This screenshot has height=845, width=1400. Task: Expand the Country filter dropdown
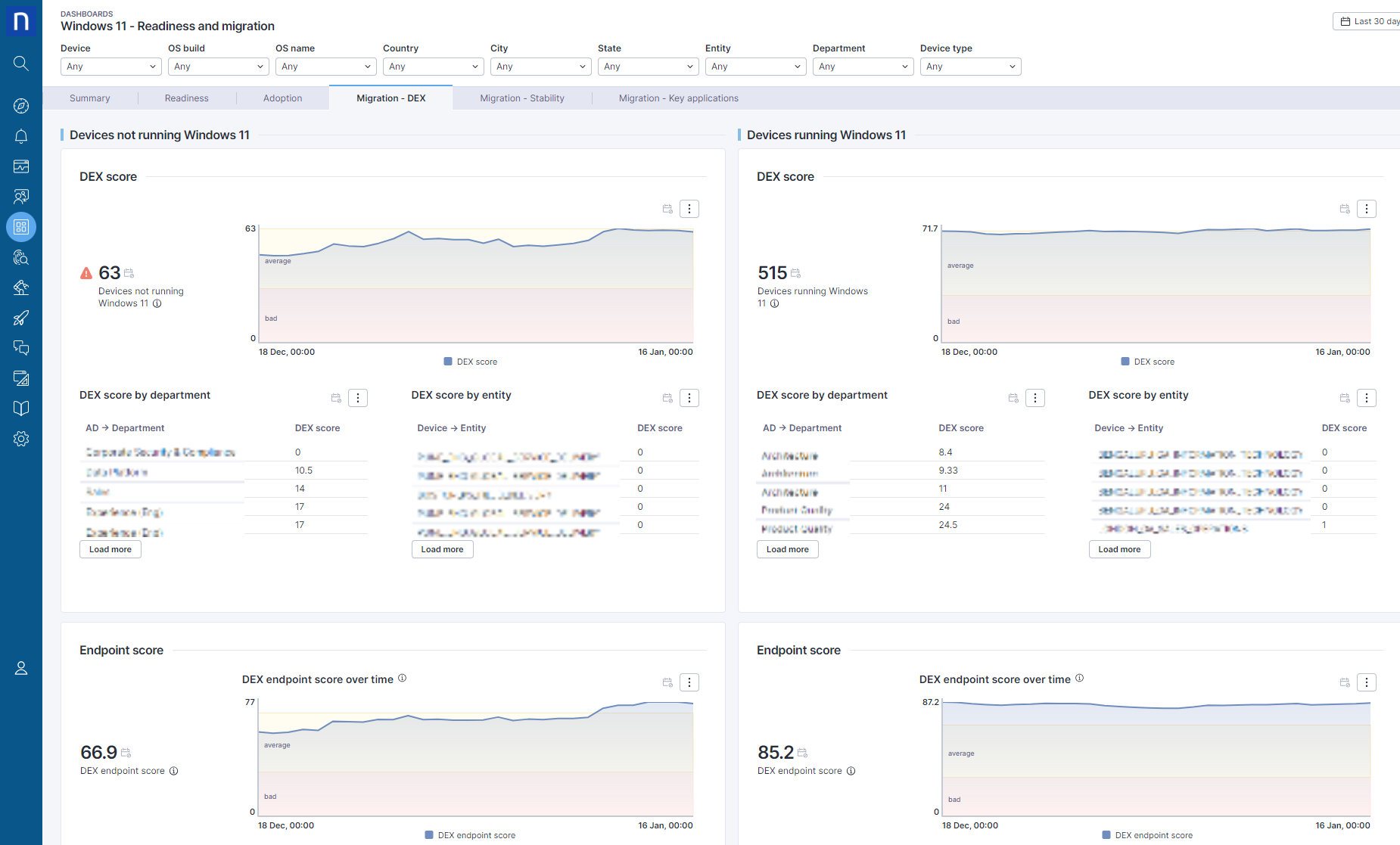click(434, 67)
